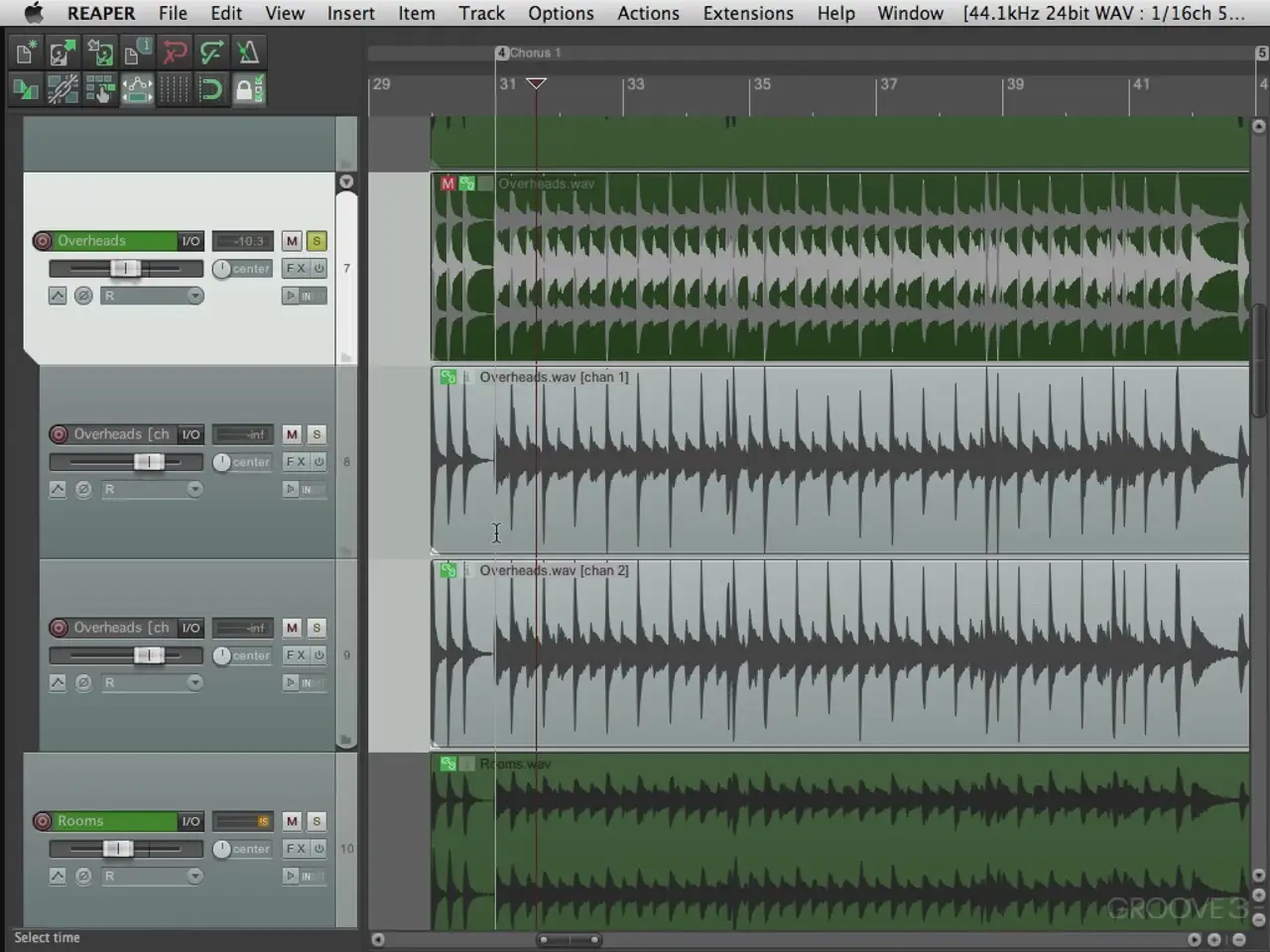Toggle the auto-crossfade toolbar icon
The image size is (1270, 952).
(x=25, y=89)
